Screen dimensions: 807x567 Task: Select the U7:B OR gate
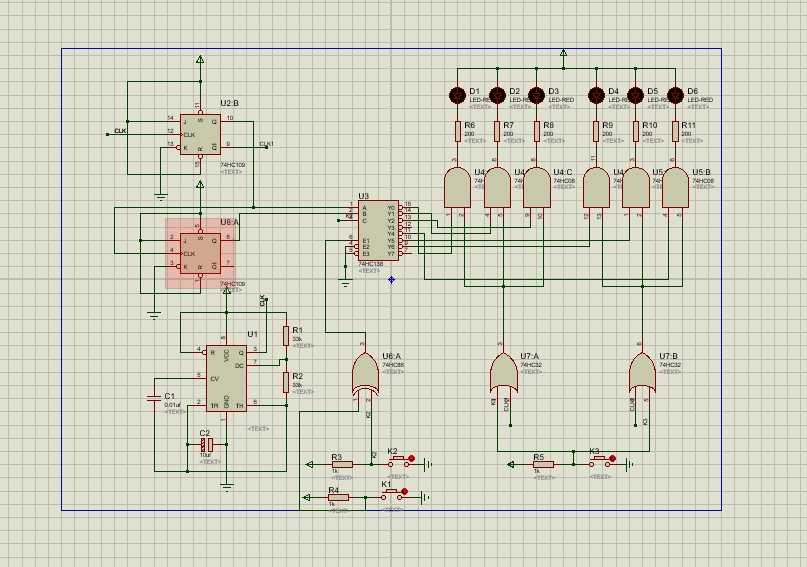click(642, 374)
